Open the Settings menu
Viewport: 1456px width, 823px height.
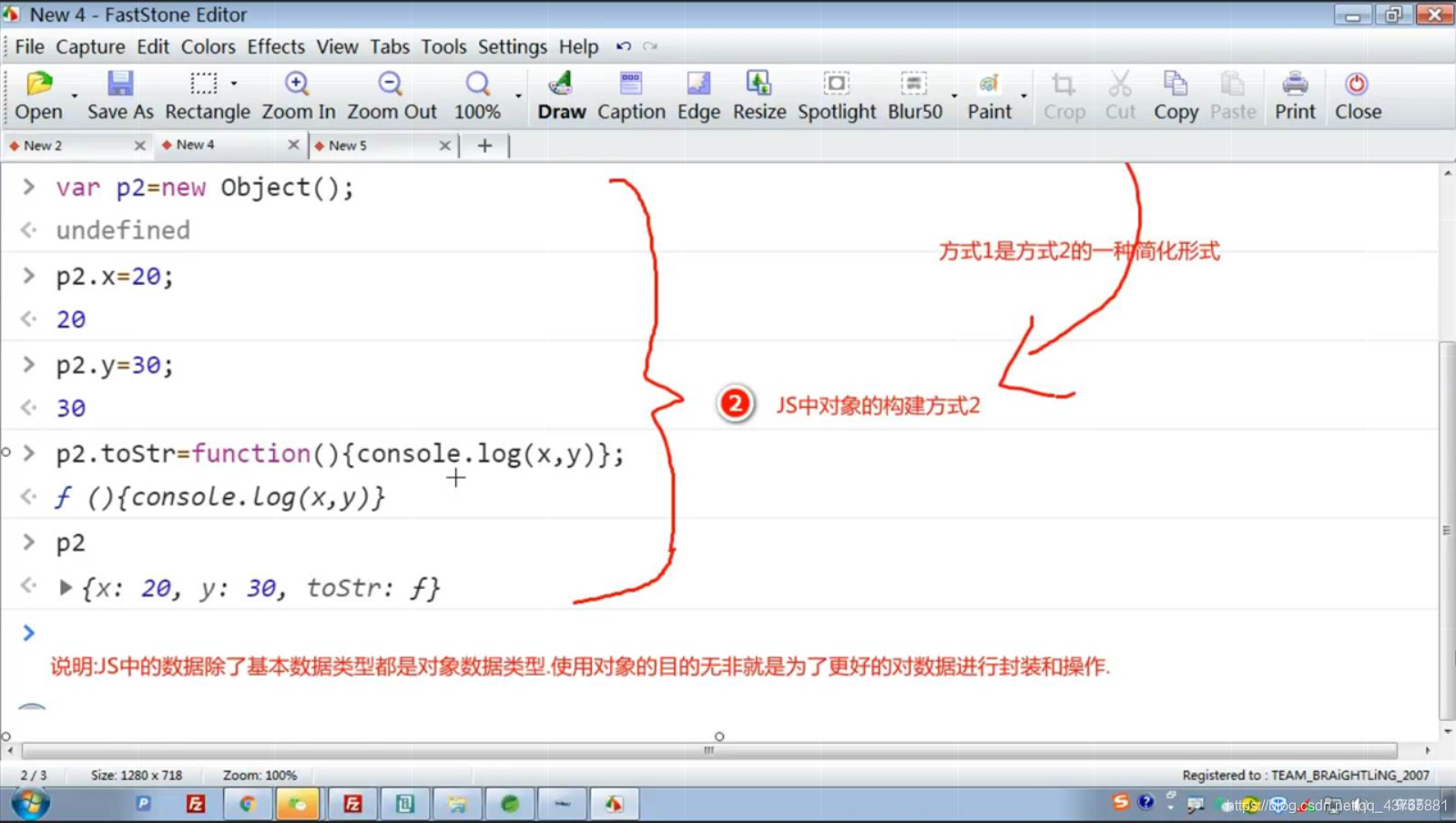point(513,46)
